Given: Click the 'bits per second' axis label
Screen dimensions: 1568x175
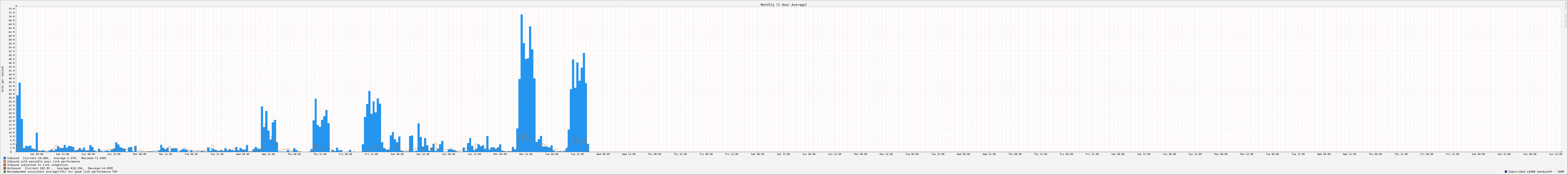Looking at the screenshot, I should point(2,79).
